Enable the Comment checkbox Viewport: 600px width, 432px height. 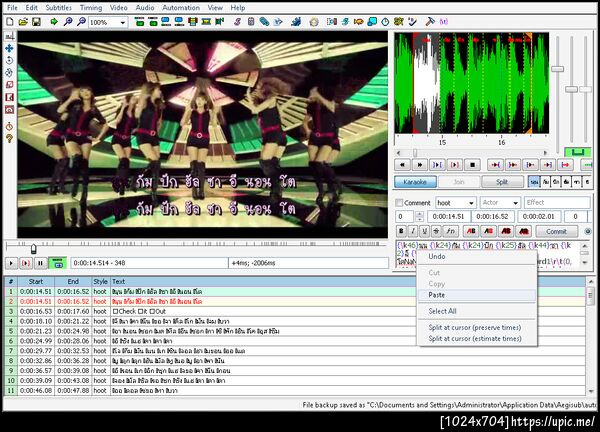[x=399, y=203]
